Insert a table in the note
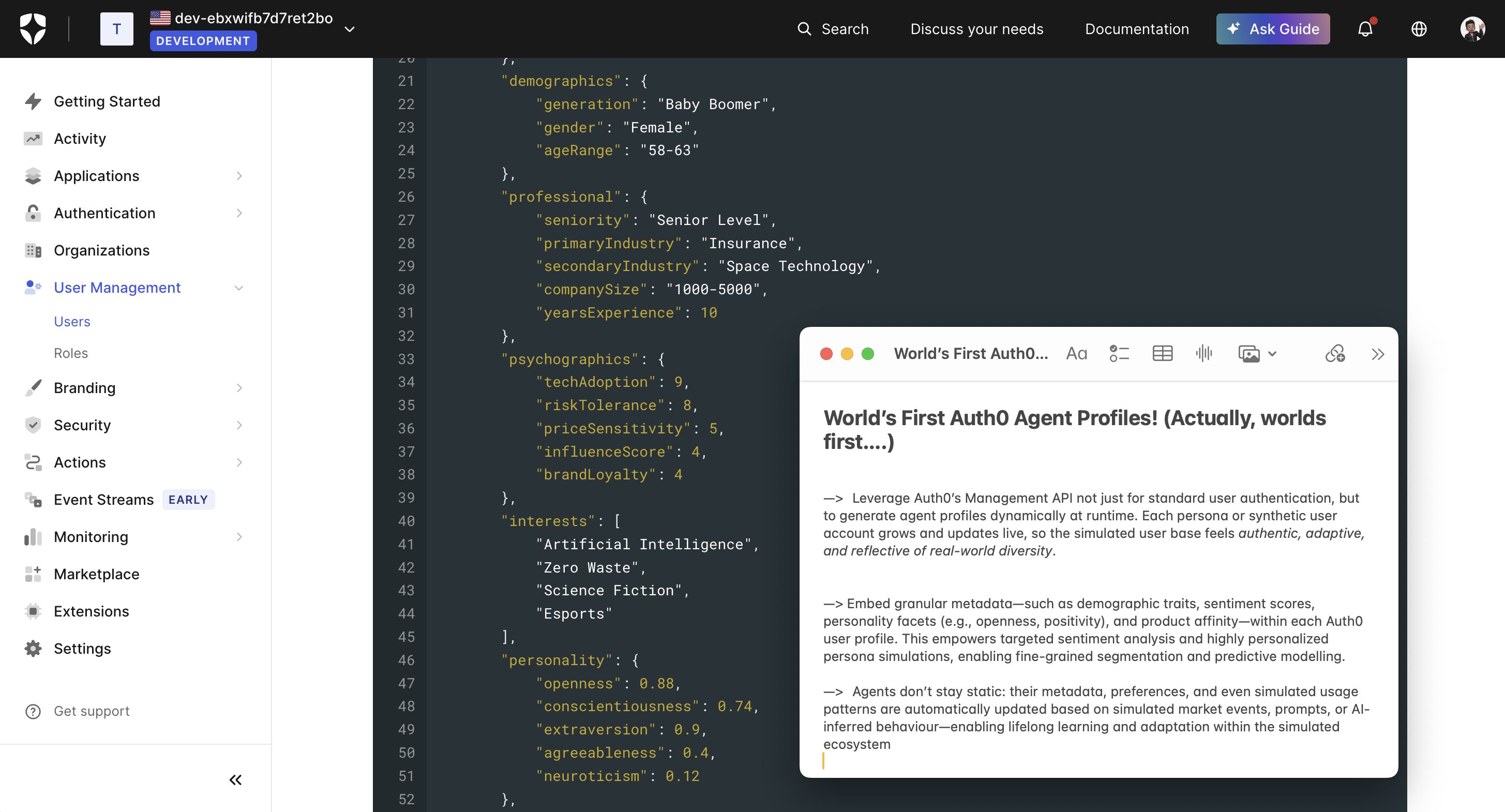The height and width of the screenshot is (812, 1505). [1162, 353]
